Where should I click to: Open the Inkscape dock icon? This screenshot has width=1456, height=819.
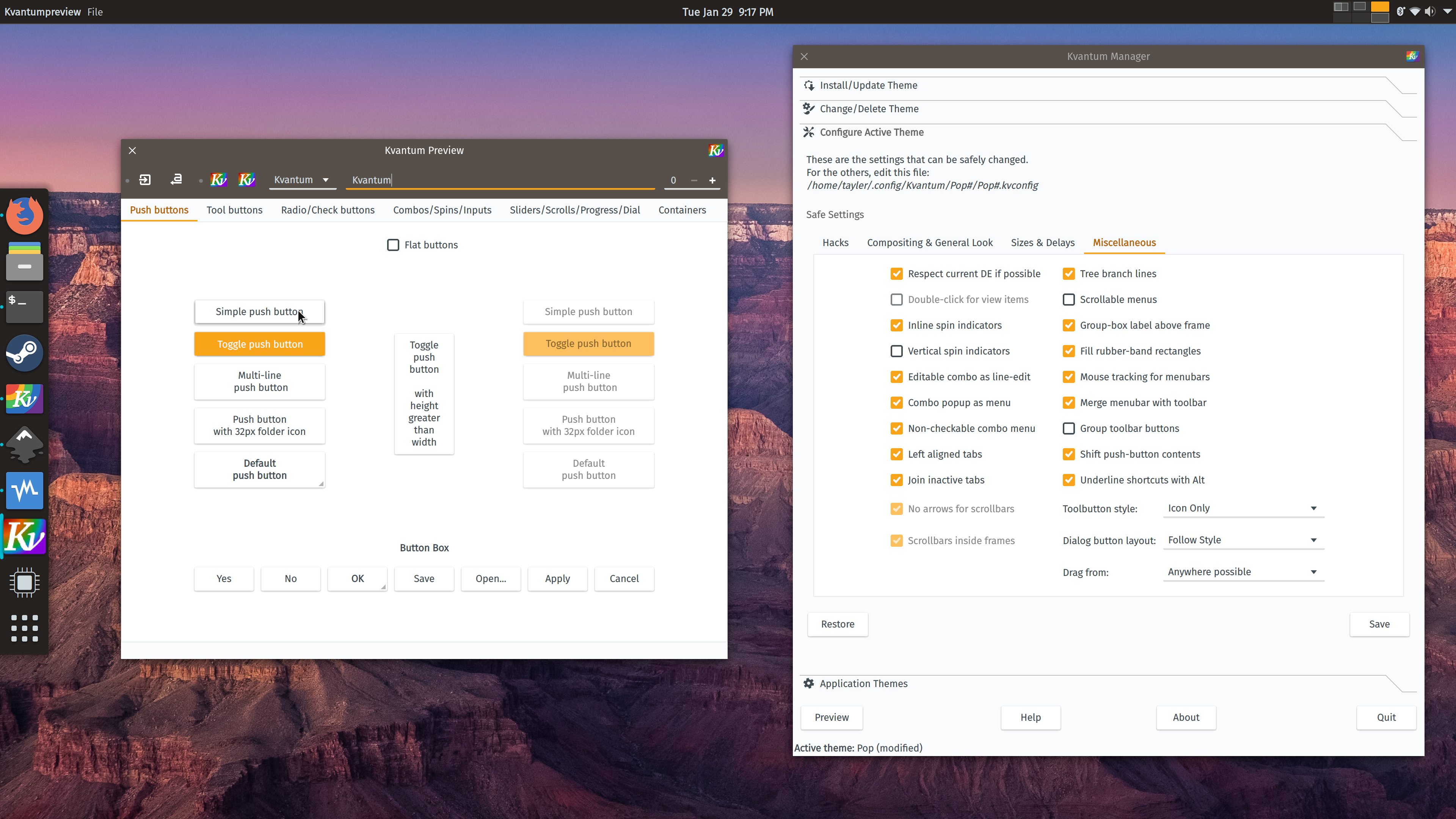[24, 445]
